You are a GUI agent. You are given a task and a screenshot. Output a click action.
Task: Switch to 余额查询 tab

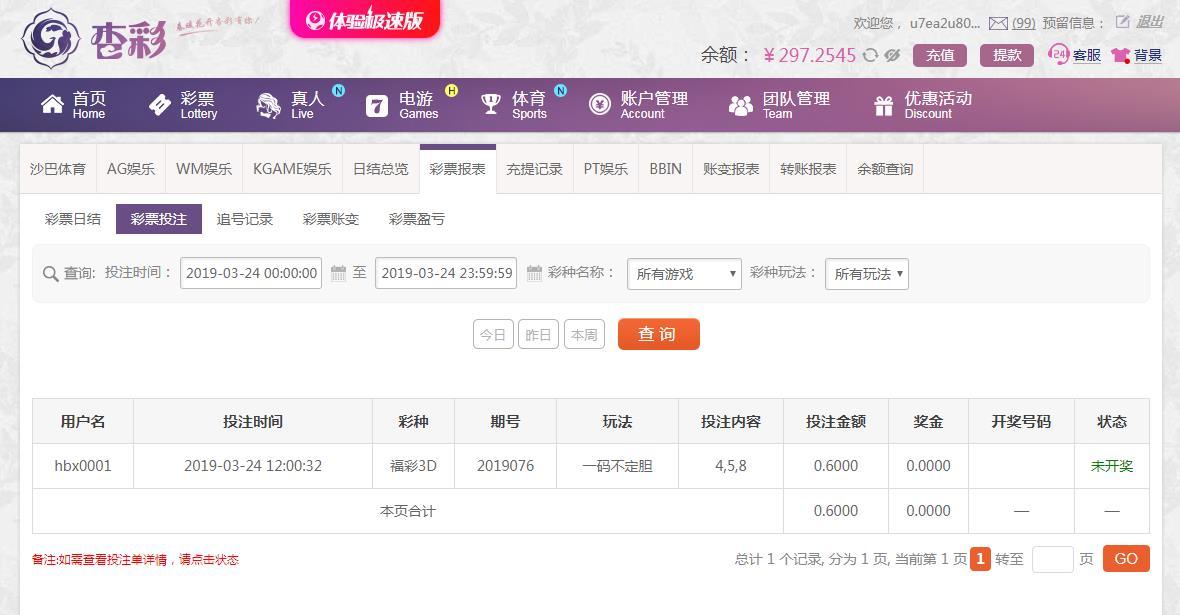(x=885, y=169)
